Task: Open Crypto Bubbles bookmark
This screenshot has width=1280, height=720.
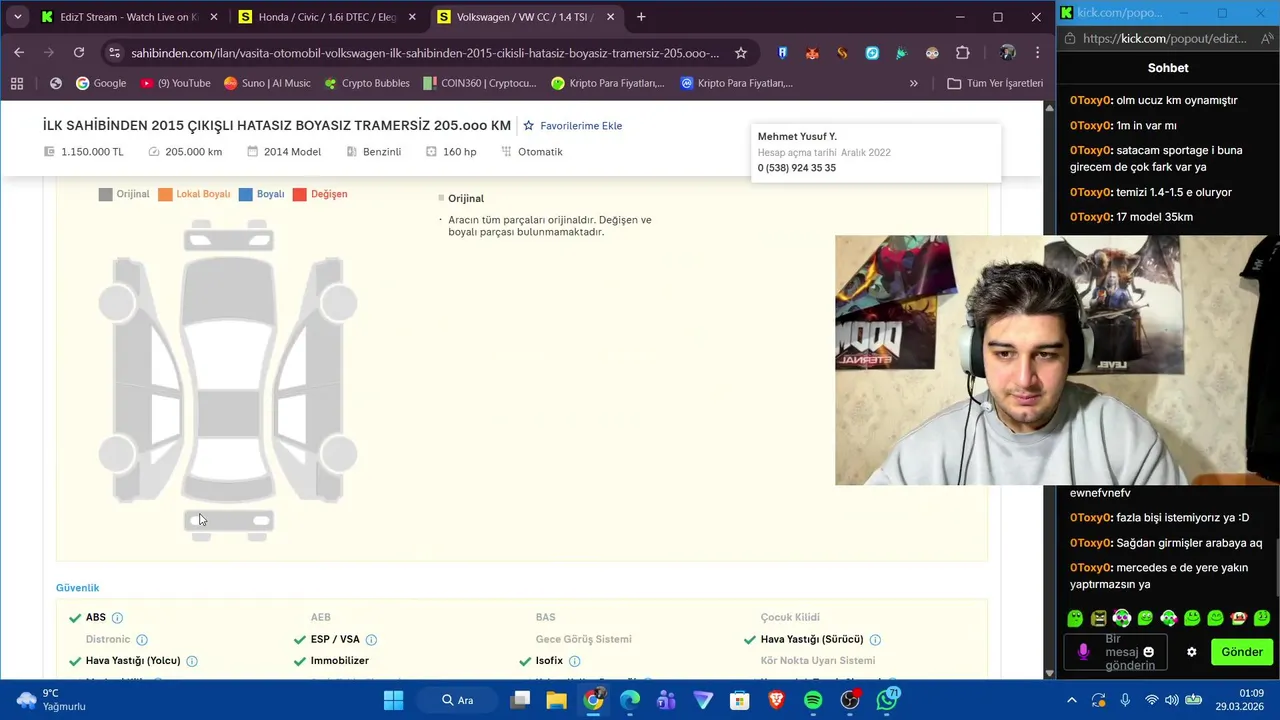Action: coord(367,83)
